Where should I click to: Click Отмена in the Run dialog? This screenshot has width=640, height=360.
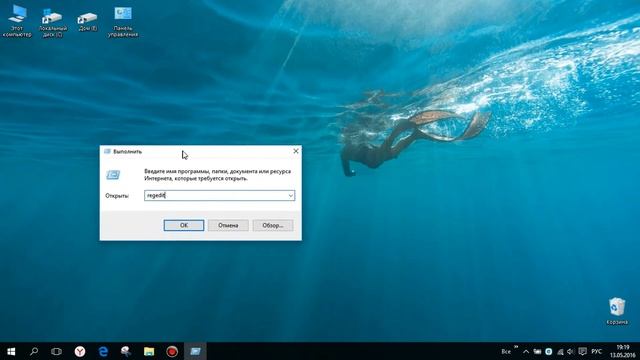click(x=228, y=225)
